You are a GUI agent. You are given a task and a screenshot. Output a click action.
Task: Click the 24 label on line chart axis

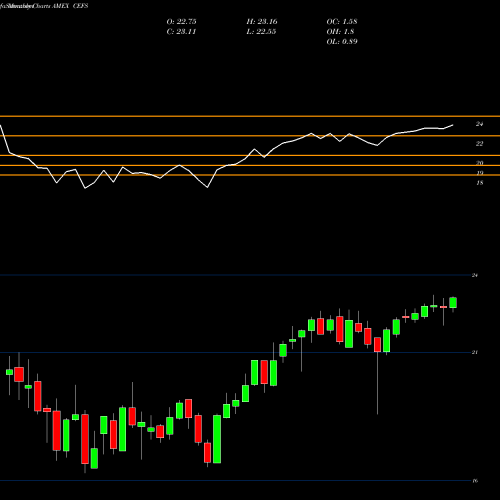[479, 124]
